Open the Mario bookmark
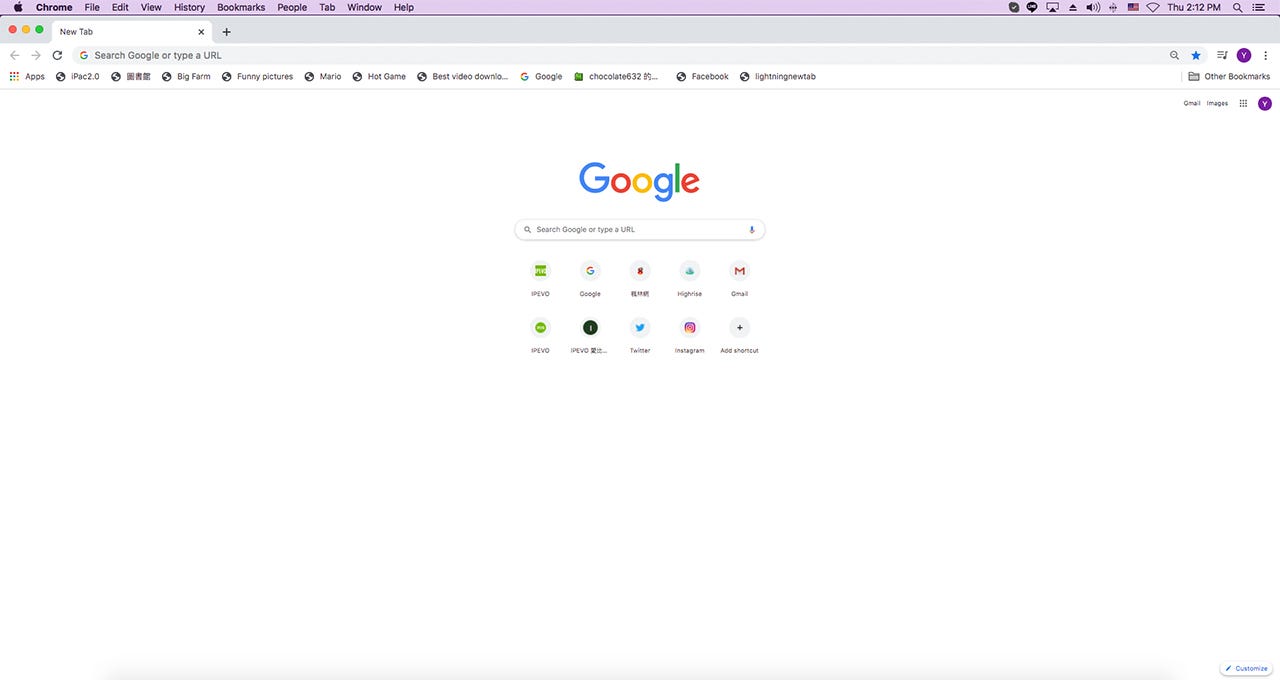Viewport: 1280px width, 680px height. coord(323,76)
